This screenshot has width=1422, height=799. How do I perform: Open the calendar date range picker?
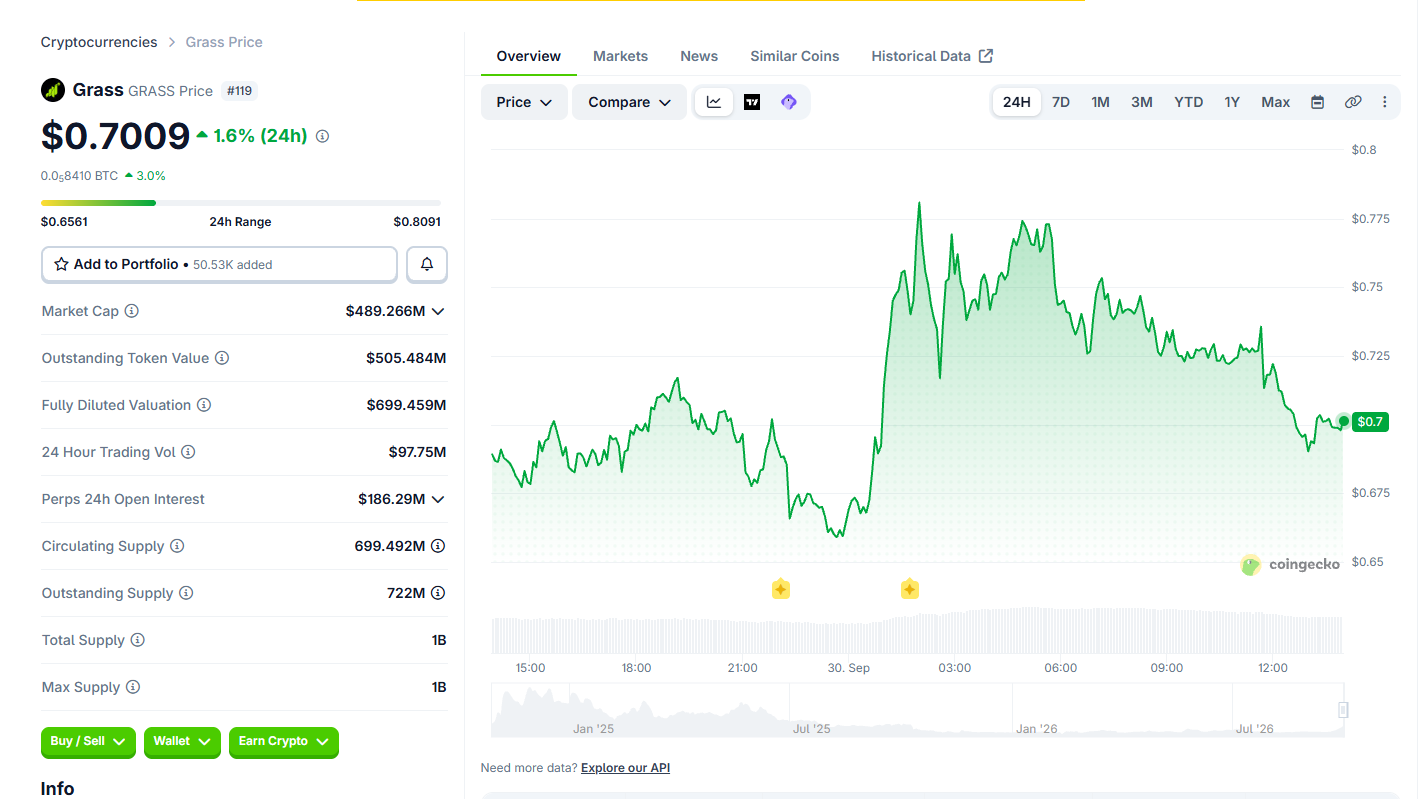(1318, 102)
